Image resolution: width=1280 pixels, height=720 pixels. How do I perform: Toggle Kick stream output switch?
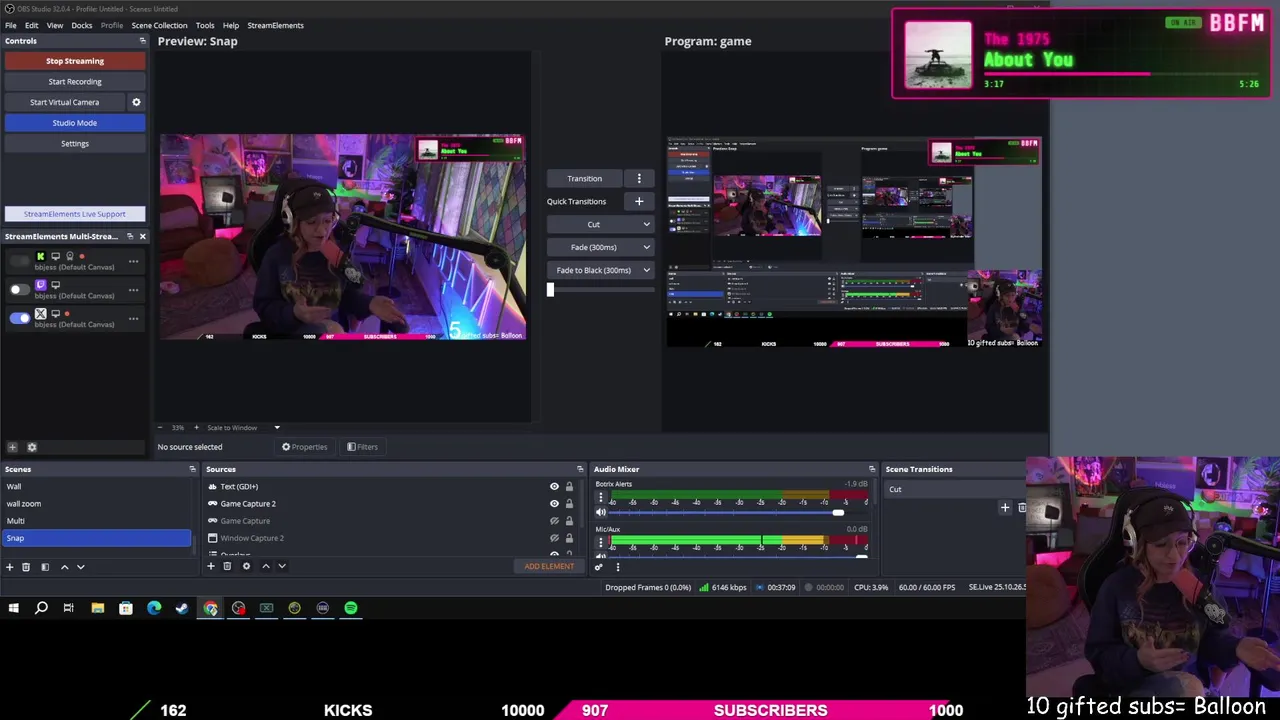(x=19, y=261)
